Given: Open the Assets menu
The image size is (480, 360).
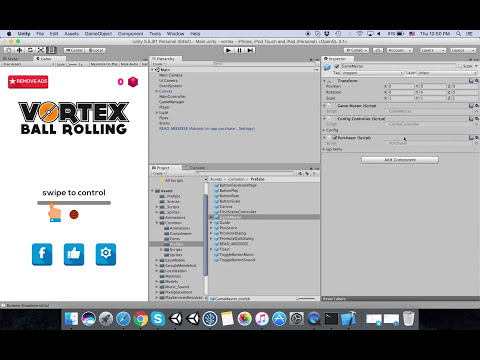Looking at the screenshot, I should click(x=72, y=34).
